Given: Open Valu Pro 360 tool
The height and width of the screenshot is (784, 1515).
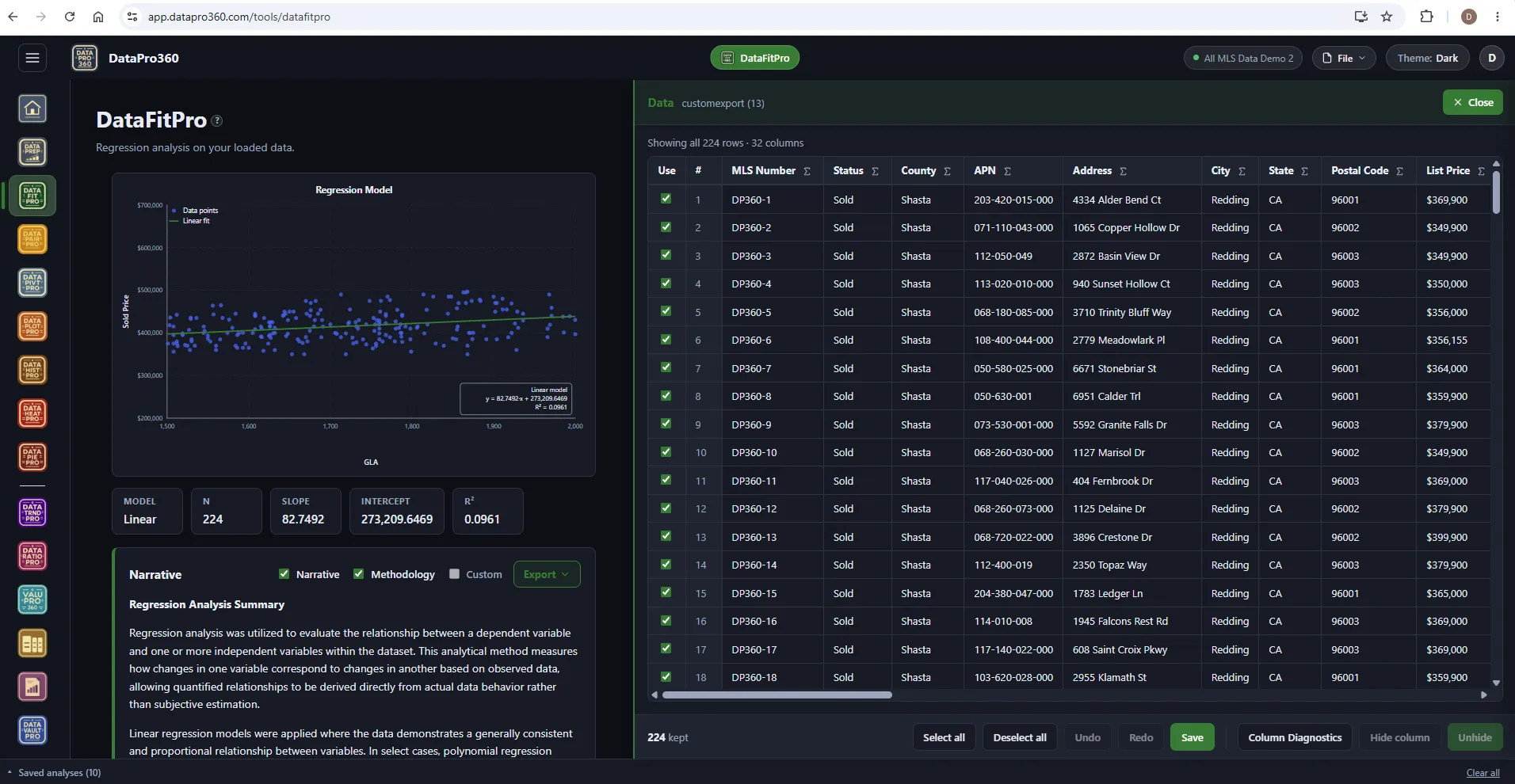Looking at the screenshot, I should [x=32, y=599].
